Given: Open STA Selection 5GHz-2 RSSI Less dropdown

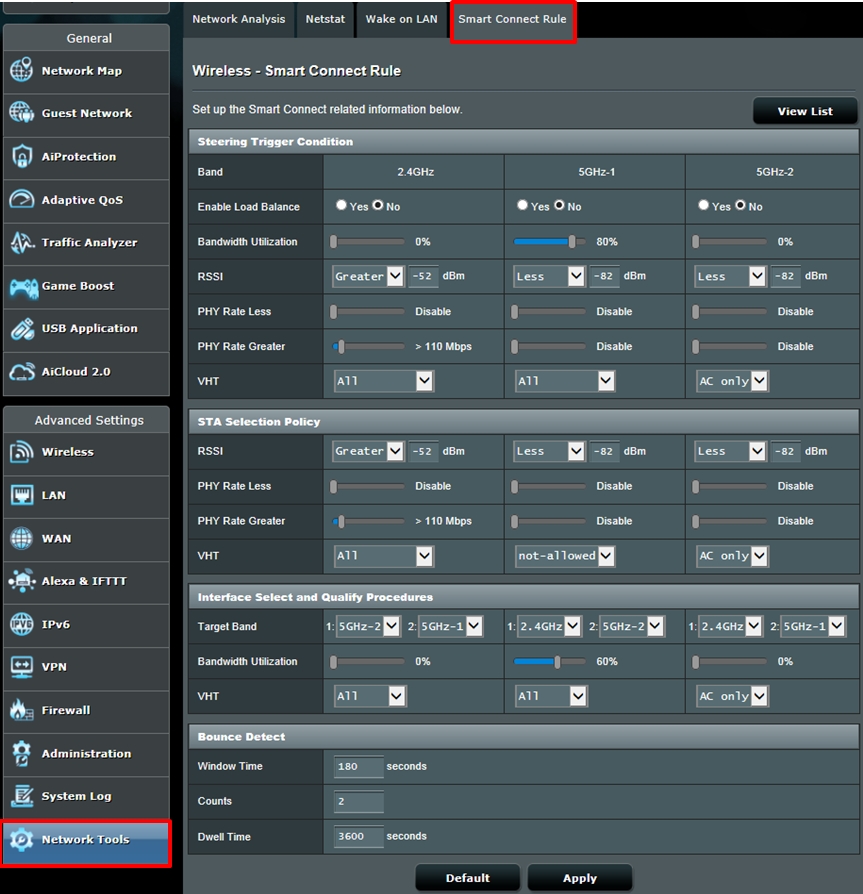Looking at the screenshot, I should tap(730, 451).
